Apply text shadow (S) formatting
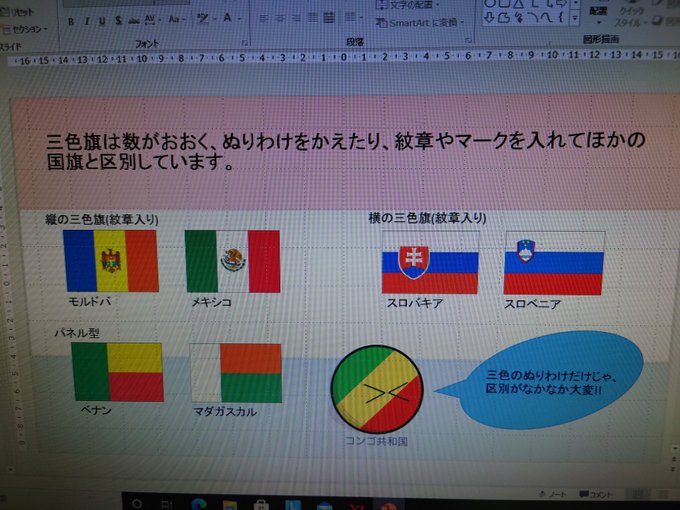 click(118, 20)
